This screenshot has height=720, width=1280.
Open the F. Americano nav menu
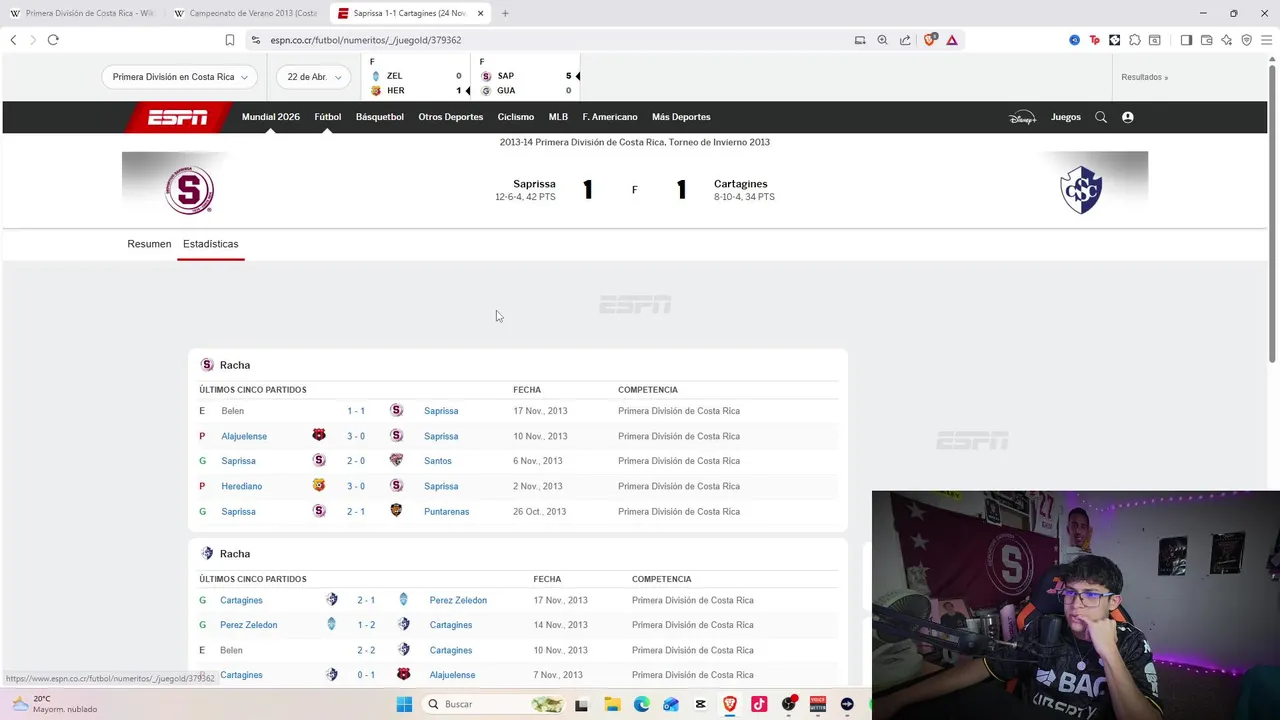[x=610, y=117]
